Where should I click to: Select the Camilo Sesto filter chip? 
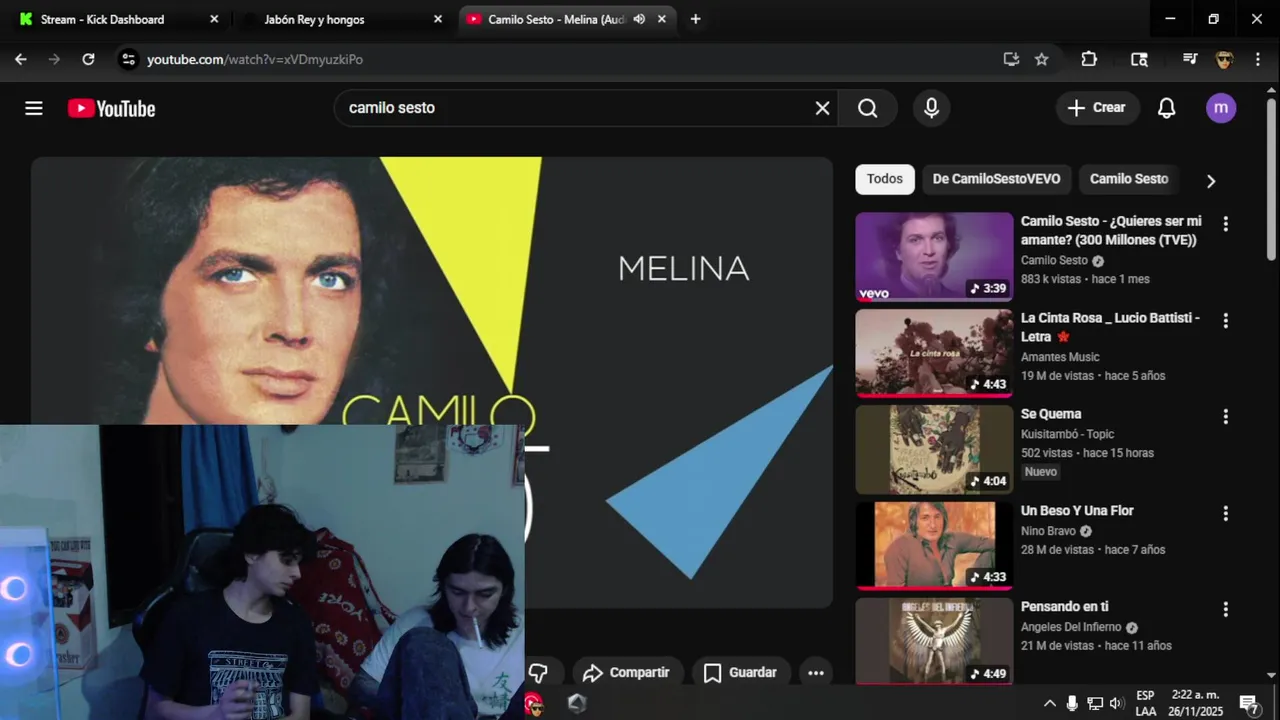[1129, 179]
